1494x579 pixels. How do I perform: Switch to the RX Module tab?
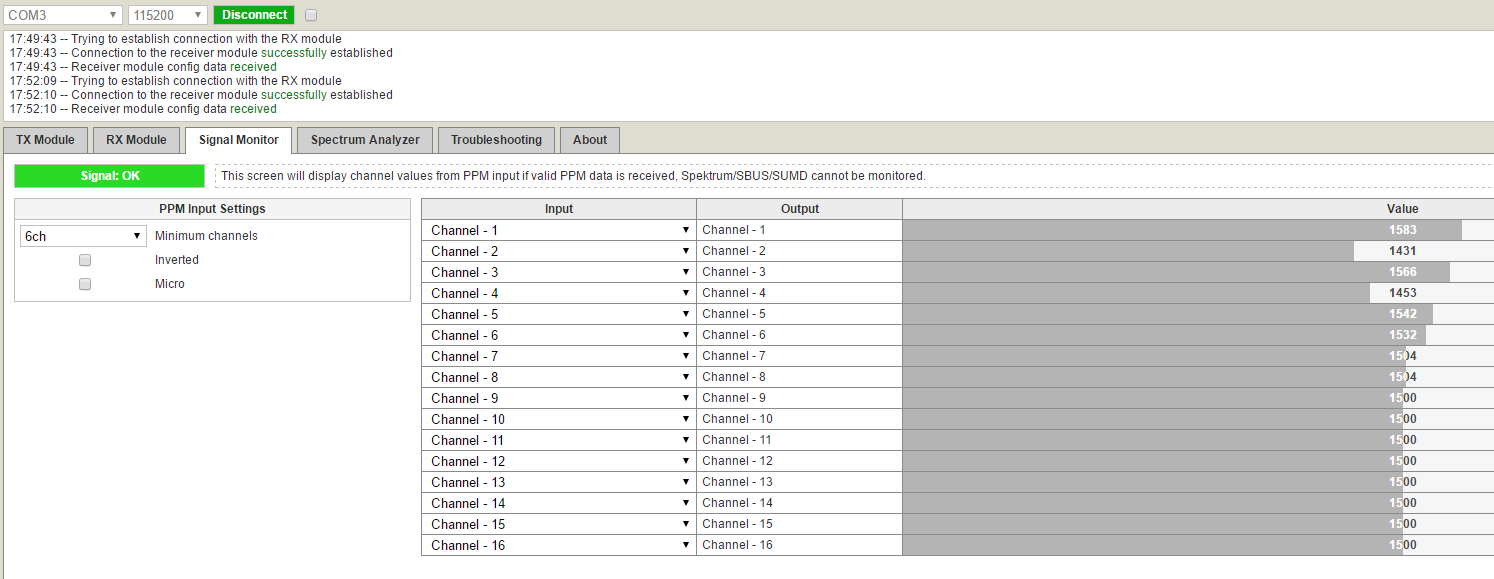click(x=136, y=140)
